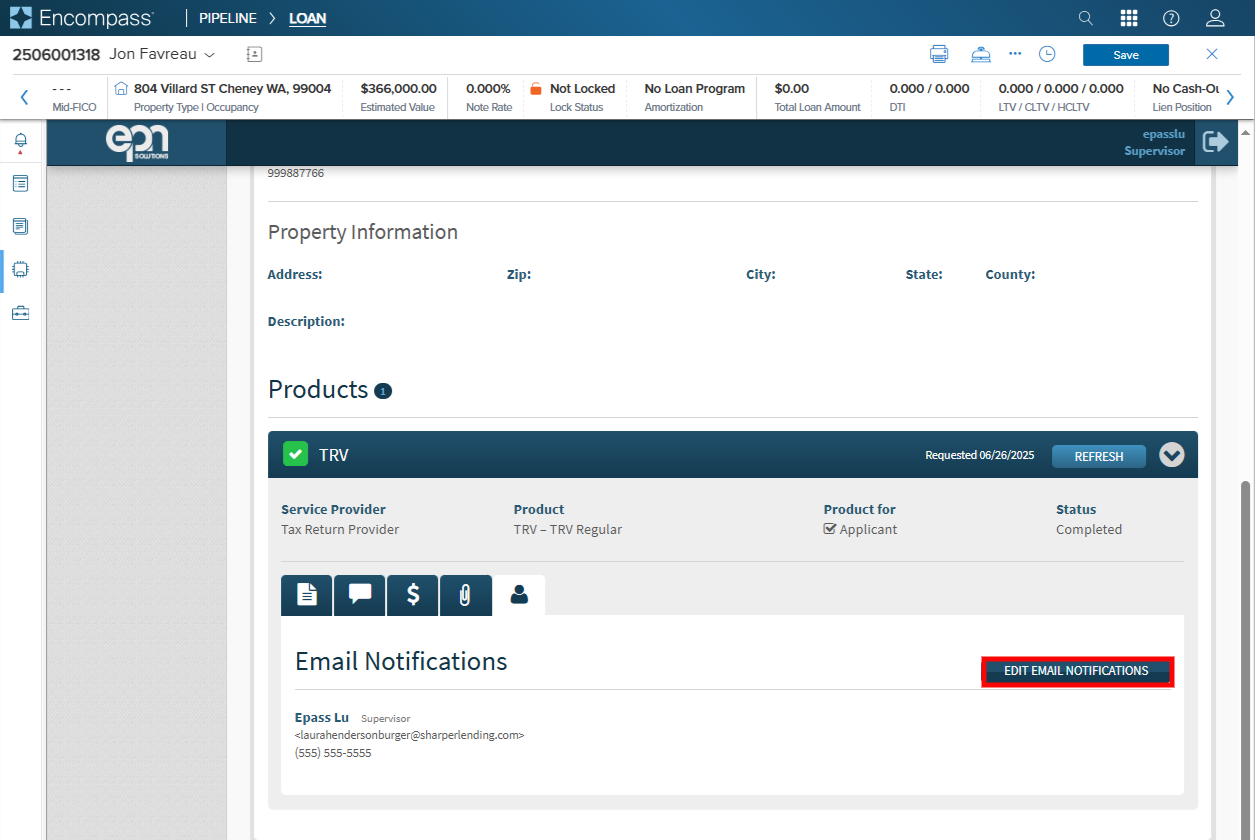Click the house icon by property address

(x=122, y=89)
